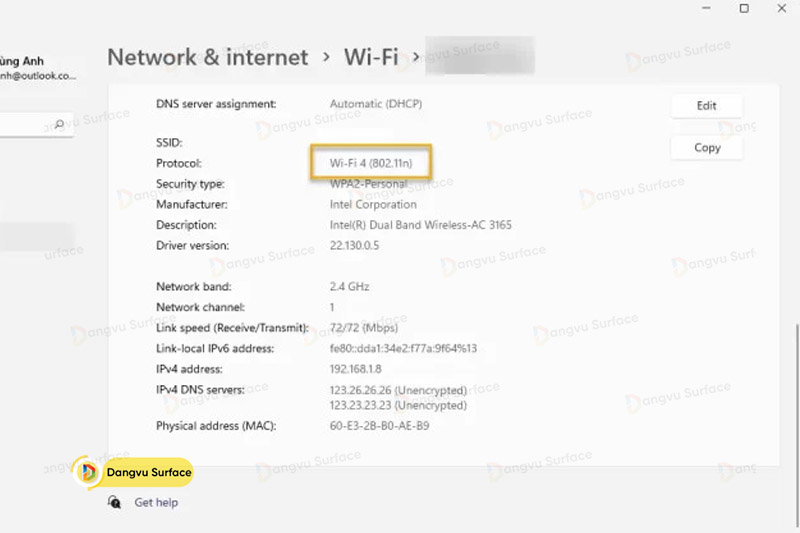The height and width of the screenshot is (533, 800).
Task: Click the user account name in sidebar
Action: coord(24,61)
